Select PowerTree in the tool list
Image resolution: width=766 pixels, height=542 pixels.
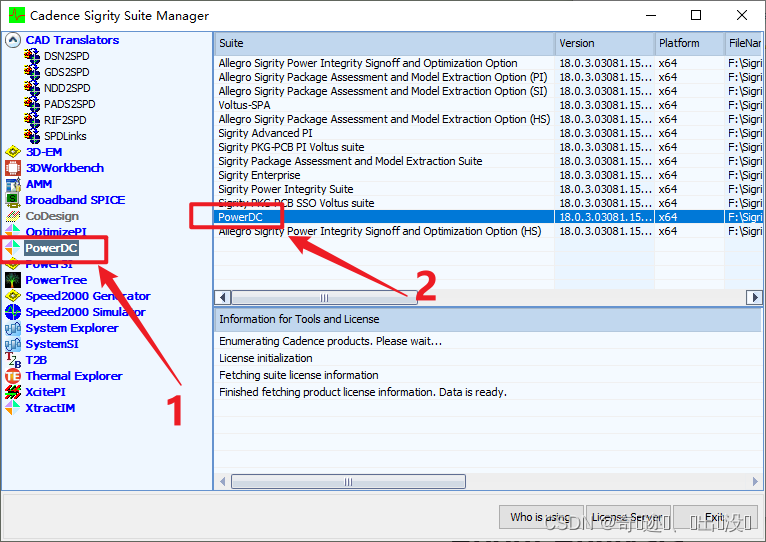pos(56,280)
